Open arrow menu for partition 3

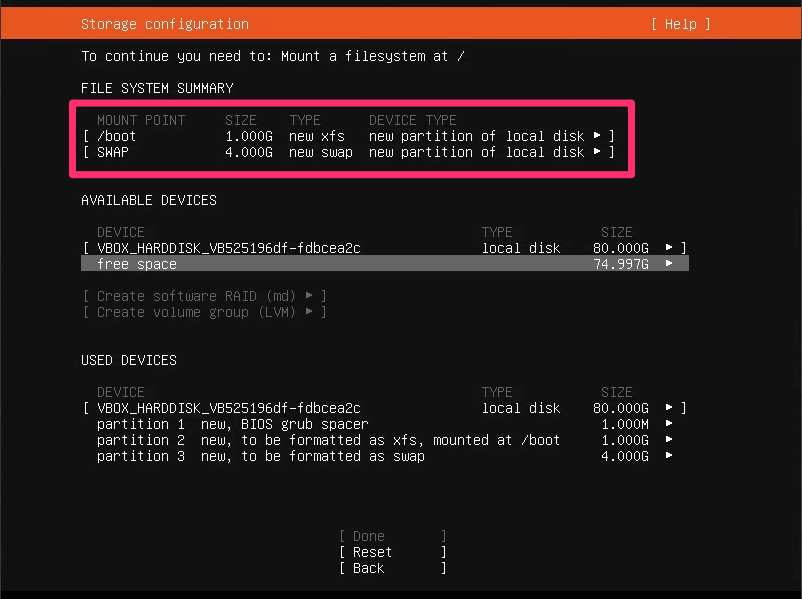(669, 456)
